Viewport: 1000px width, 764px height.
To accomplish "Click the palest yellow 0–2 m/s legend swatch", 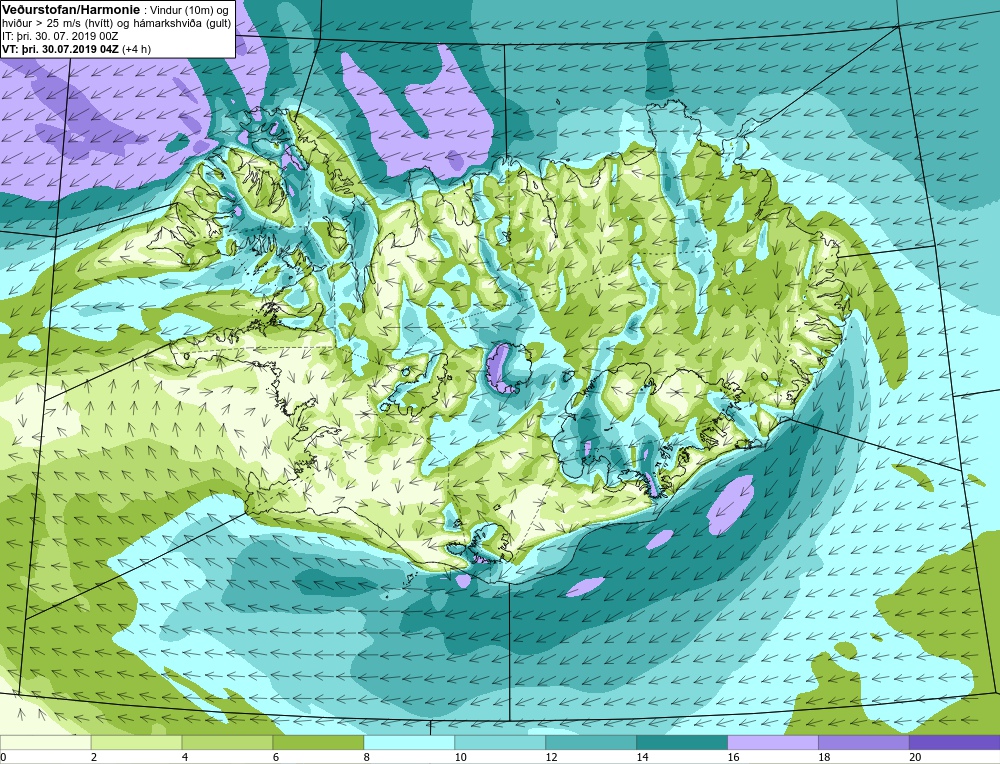I will click(x=46, y=742).
